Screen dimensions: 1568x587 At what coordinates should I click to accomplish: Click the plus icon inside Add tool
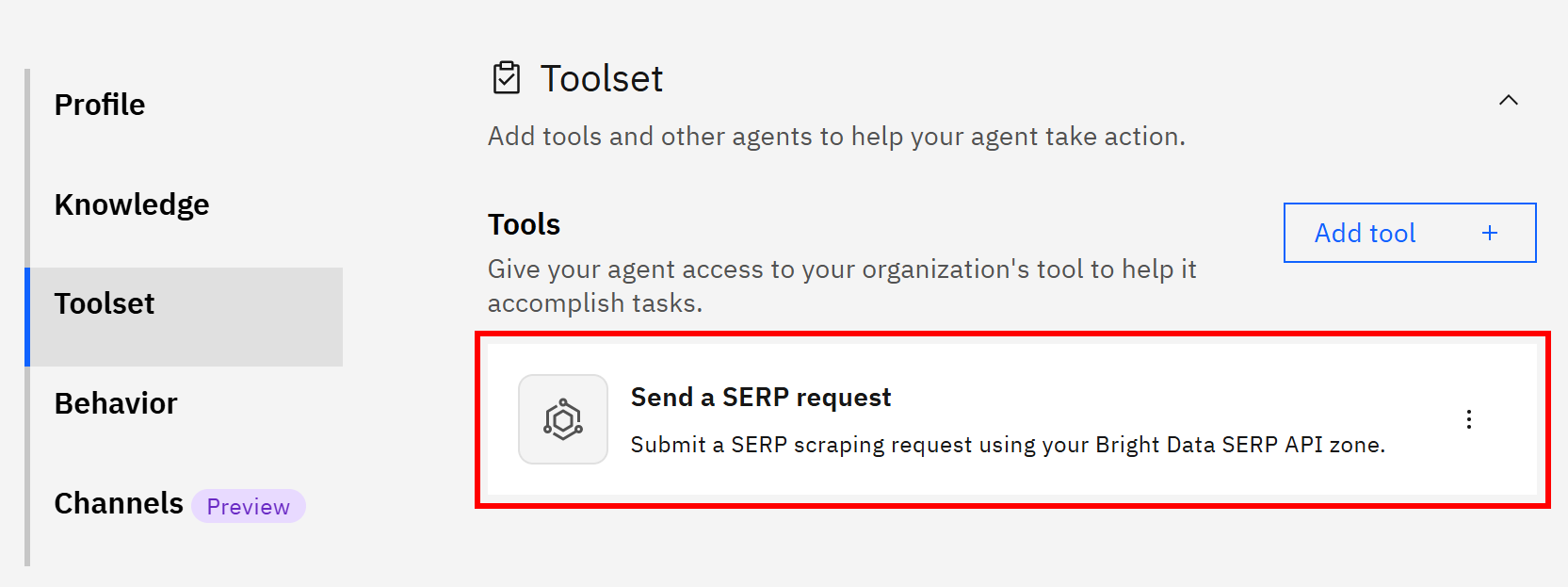click(x=1489, y=233)
